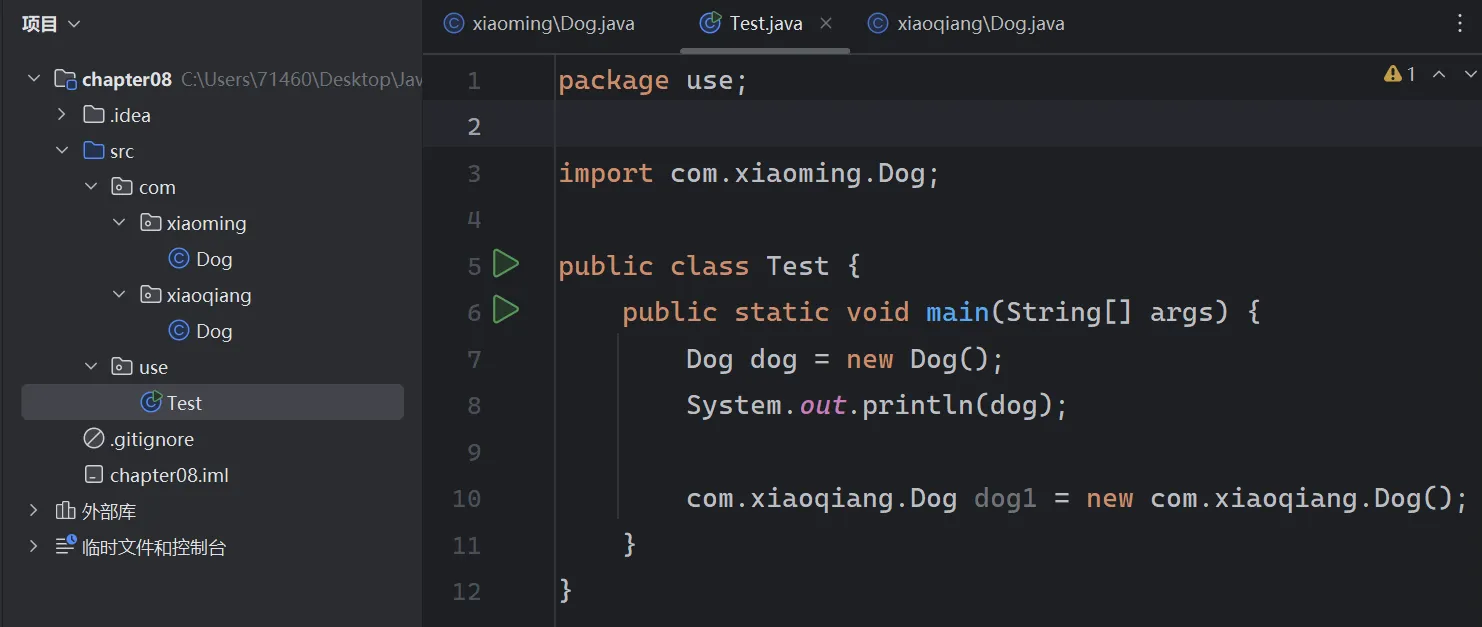
Task: Switch to the xiaoqiang\Dog.java tab
Action: tap(979, 24)
